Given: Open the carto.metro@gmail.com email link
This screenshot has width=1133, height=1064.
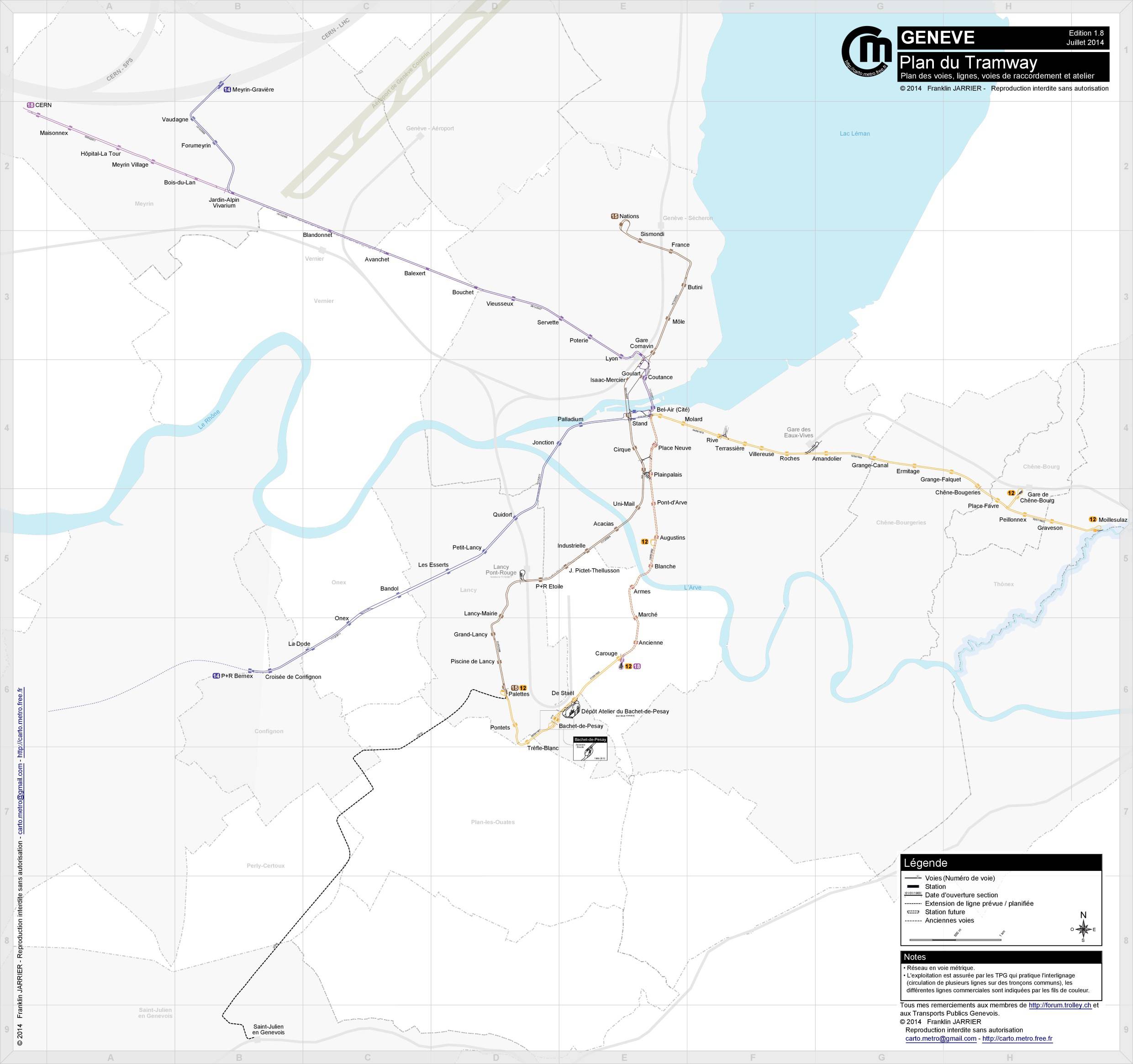Looking at the screenshot, I should click(x=941, y=1038).
